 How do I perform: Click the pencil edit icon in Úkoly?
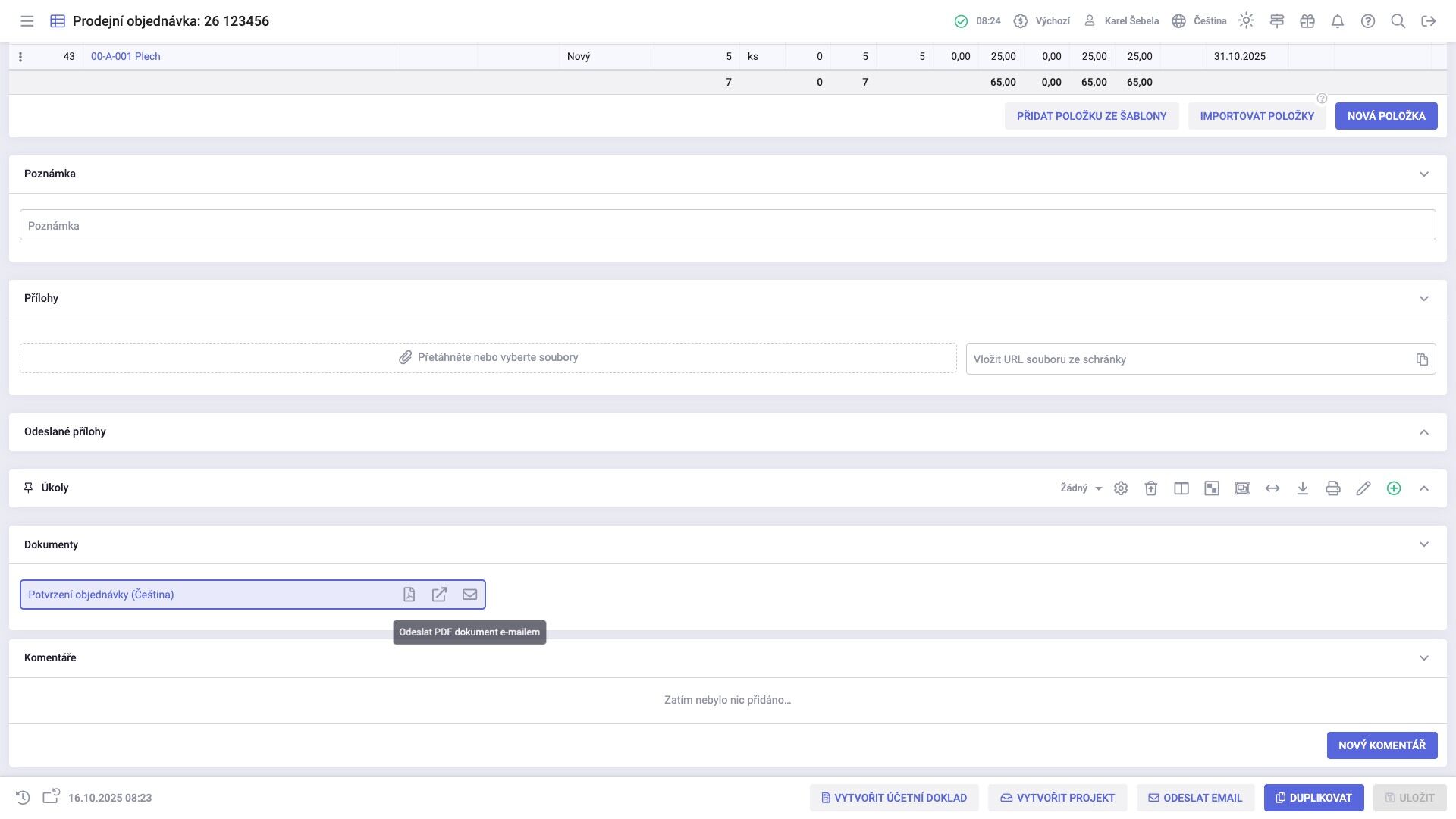click(1363, 488)
